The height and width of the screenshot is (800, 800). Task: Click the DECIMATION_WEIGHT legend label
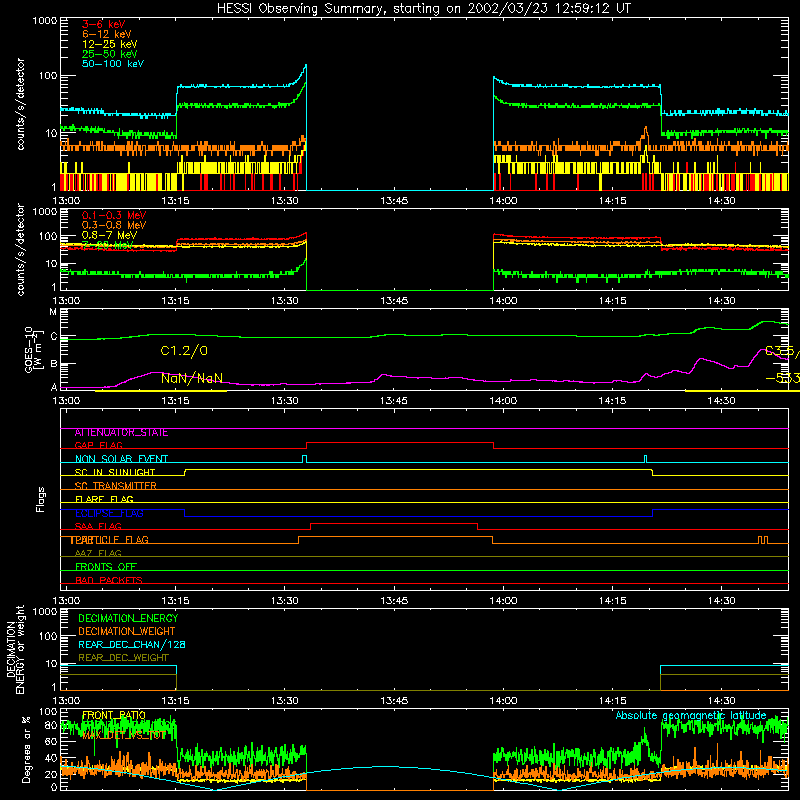pos(127,631)
